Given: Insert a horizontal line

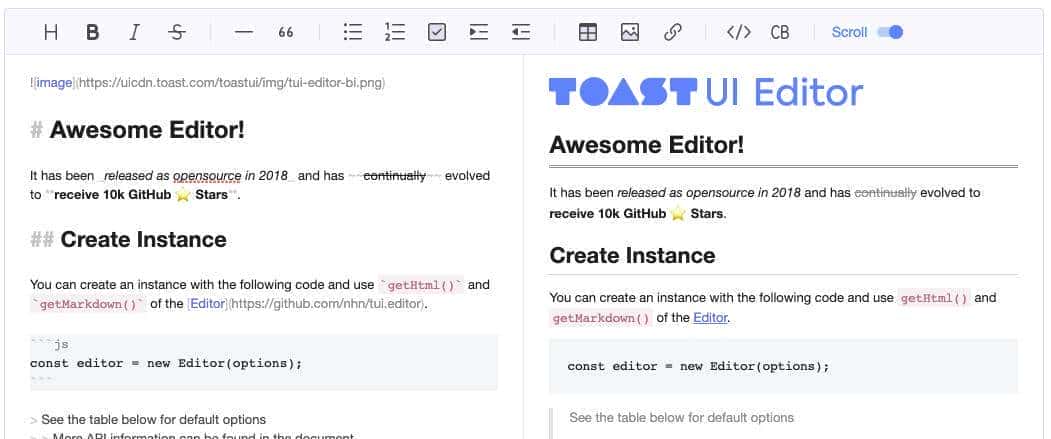Looking at the screenshot, I should [243, 32].
